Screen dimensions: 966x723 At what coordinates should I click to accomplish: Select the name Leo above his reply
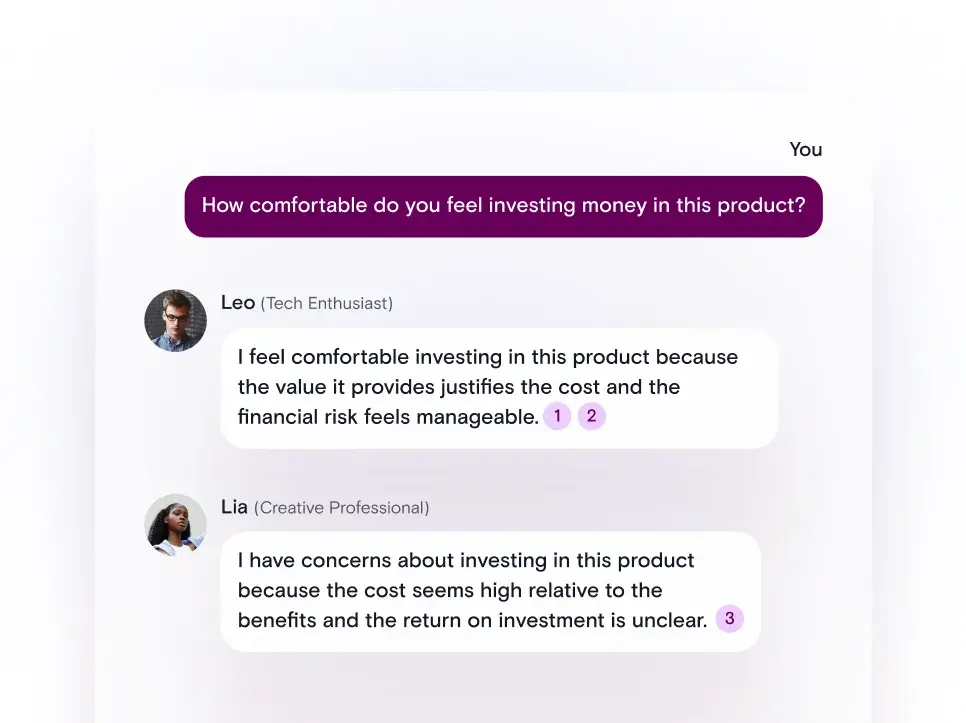tap(238, 302)
